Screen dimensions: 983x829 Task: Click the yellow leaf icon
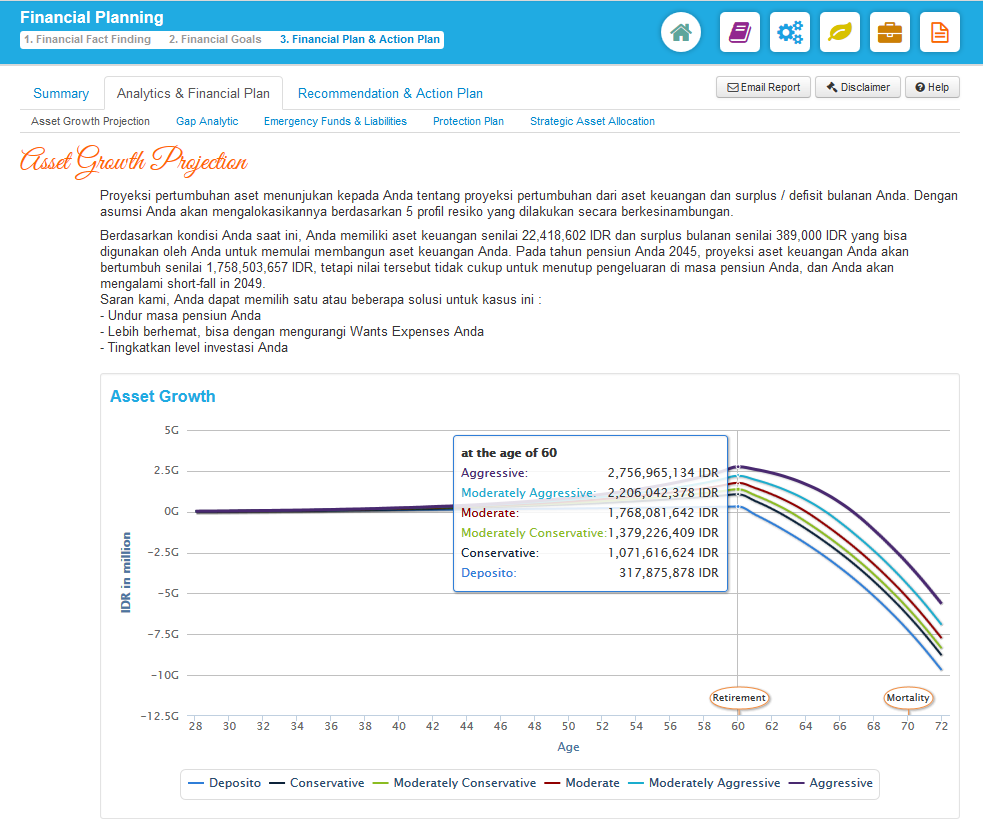(840, 33)
